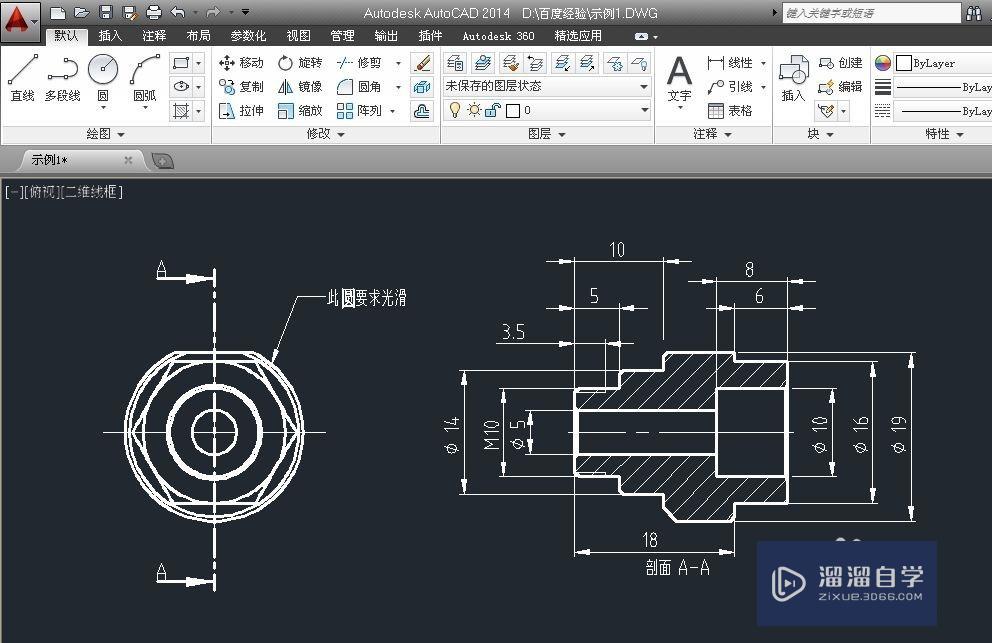Click the Erase eraser icon in the 修改 panel
The image size is (992, 643).
point(421,63)
